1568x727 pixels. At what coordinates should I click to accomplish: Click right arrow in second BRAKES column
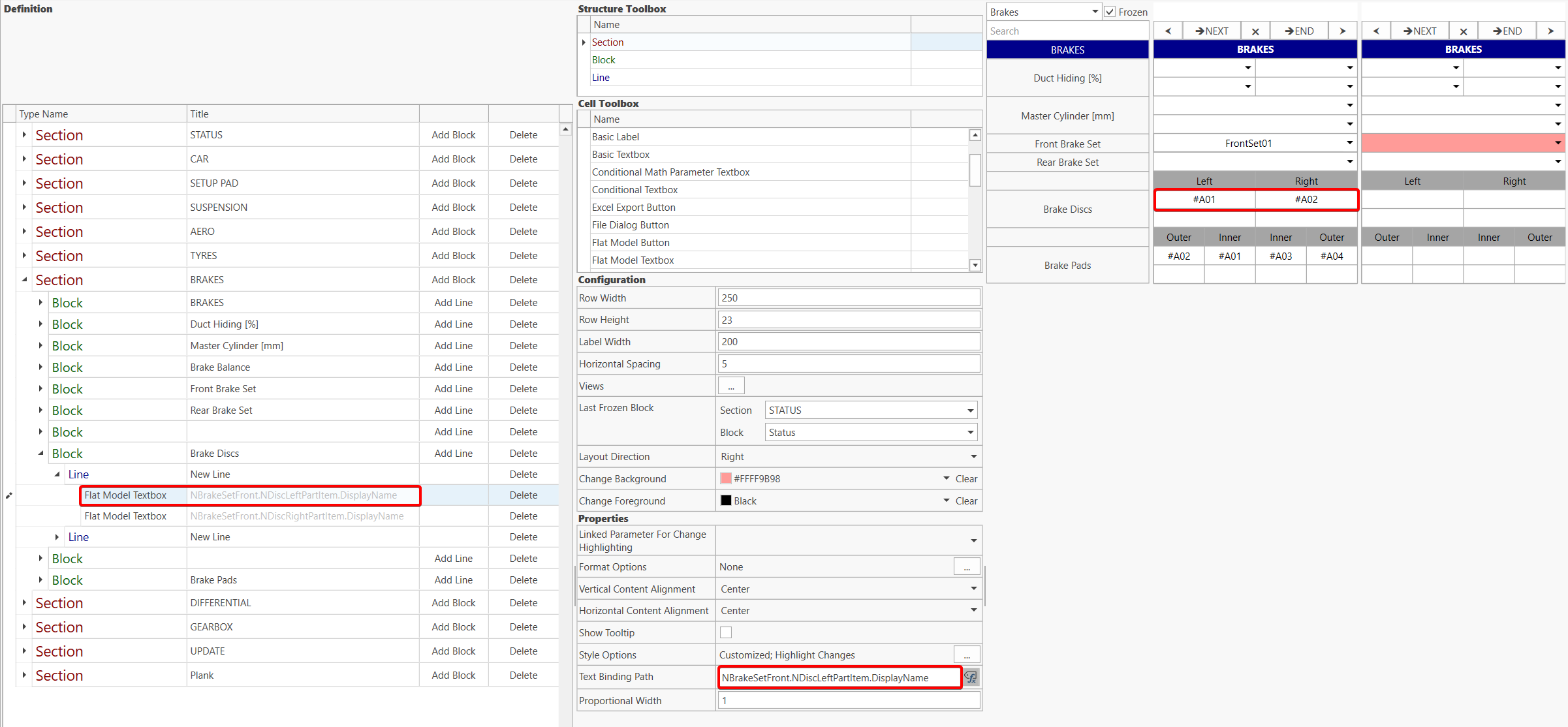tap(1550, 31)
